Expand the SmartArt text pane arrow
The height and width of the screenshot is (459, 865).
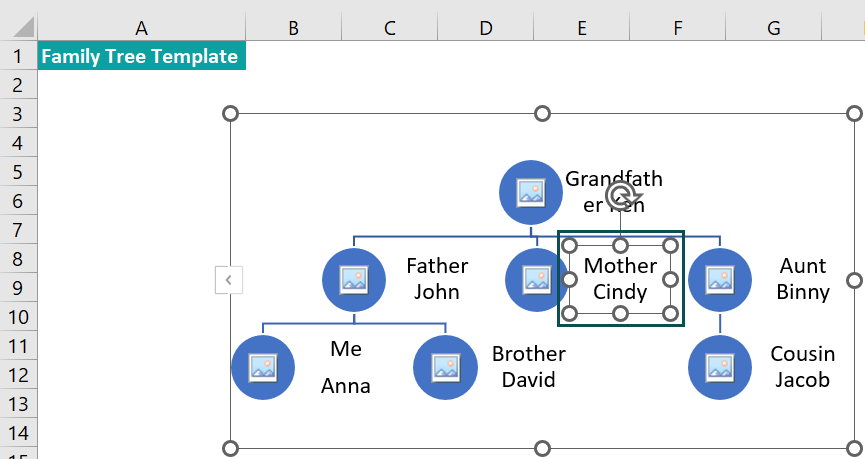[228, 280]
